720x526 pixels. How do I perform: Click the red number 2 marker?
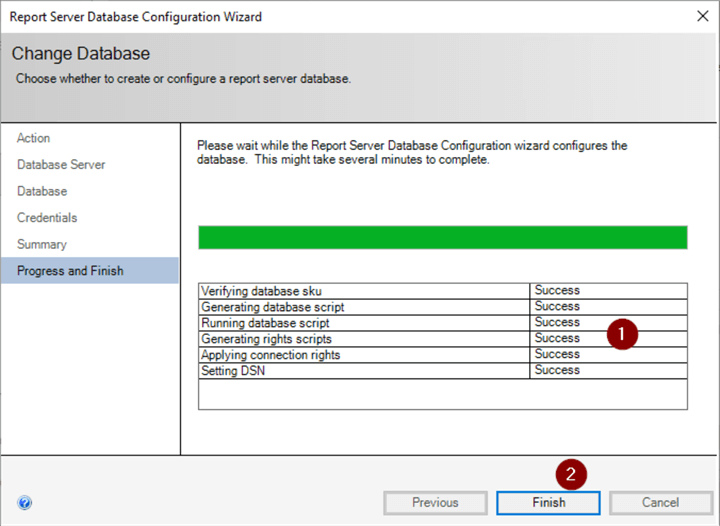pos(571,472)
